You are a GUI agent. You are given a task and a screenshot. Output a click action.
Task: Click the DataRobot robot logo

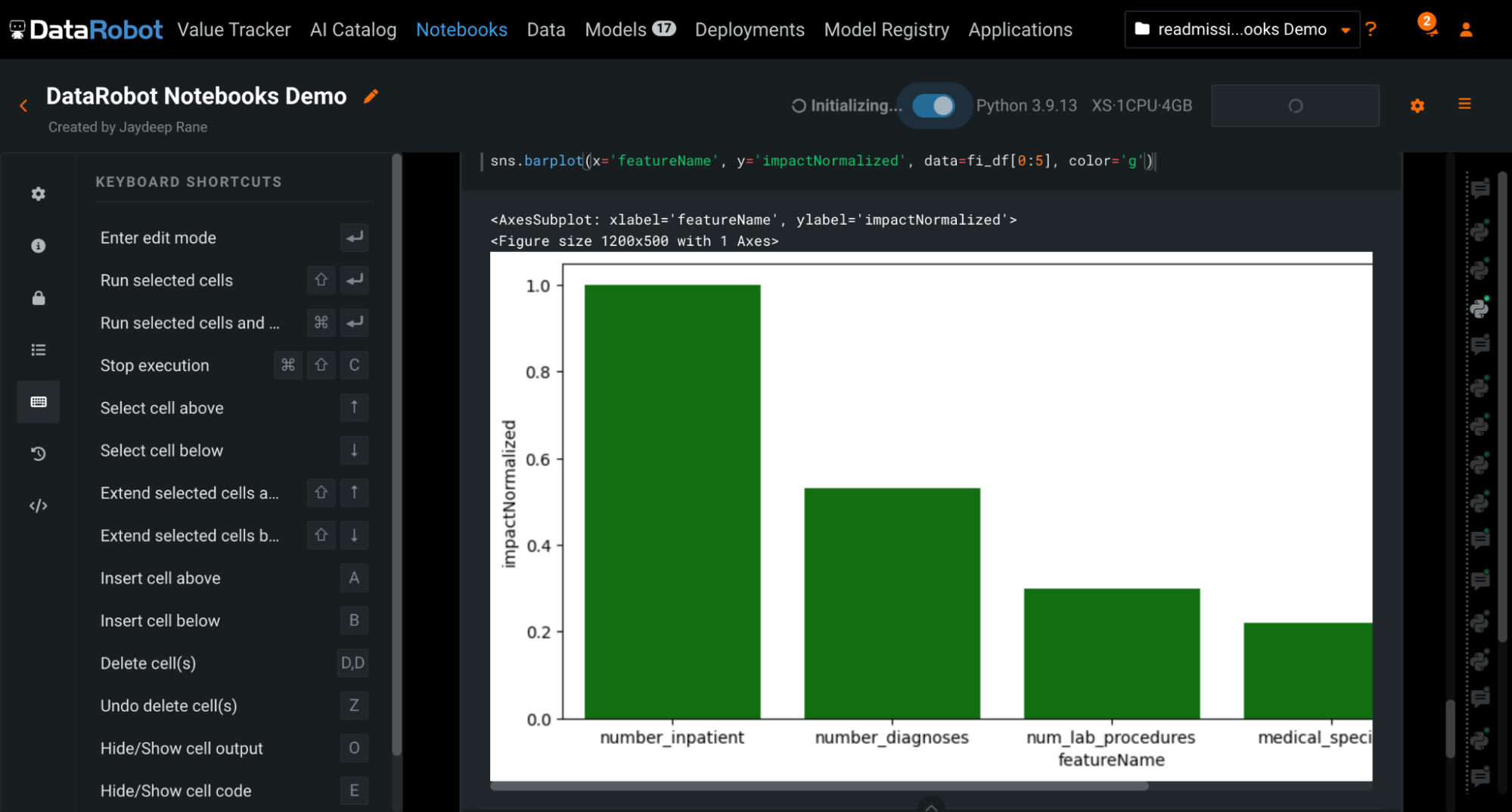click(x=17, y=29)
